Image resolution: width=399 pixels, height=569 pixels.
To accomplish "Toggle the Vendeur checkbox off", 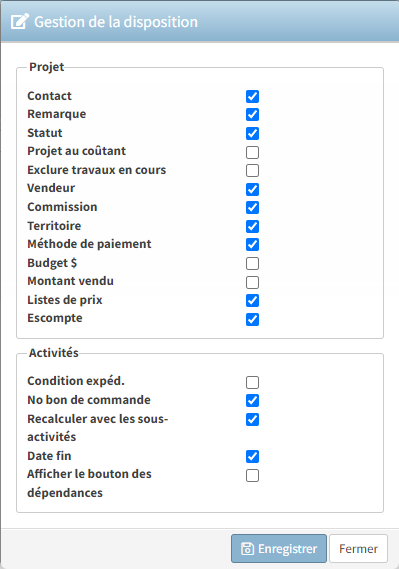I will point(252,189).
